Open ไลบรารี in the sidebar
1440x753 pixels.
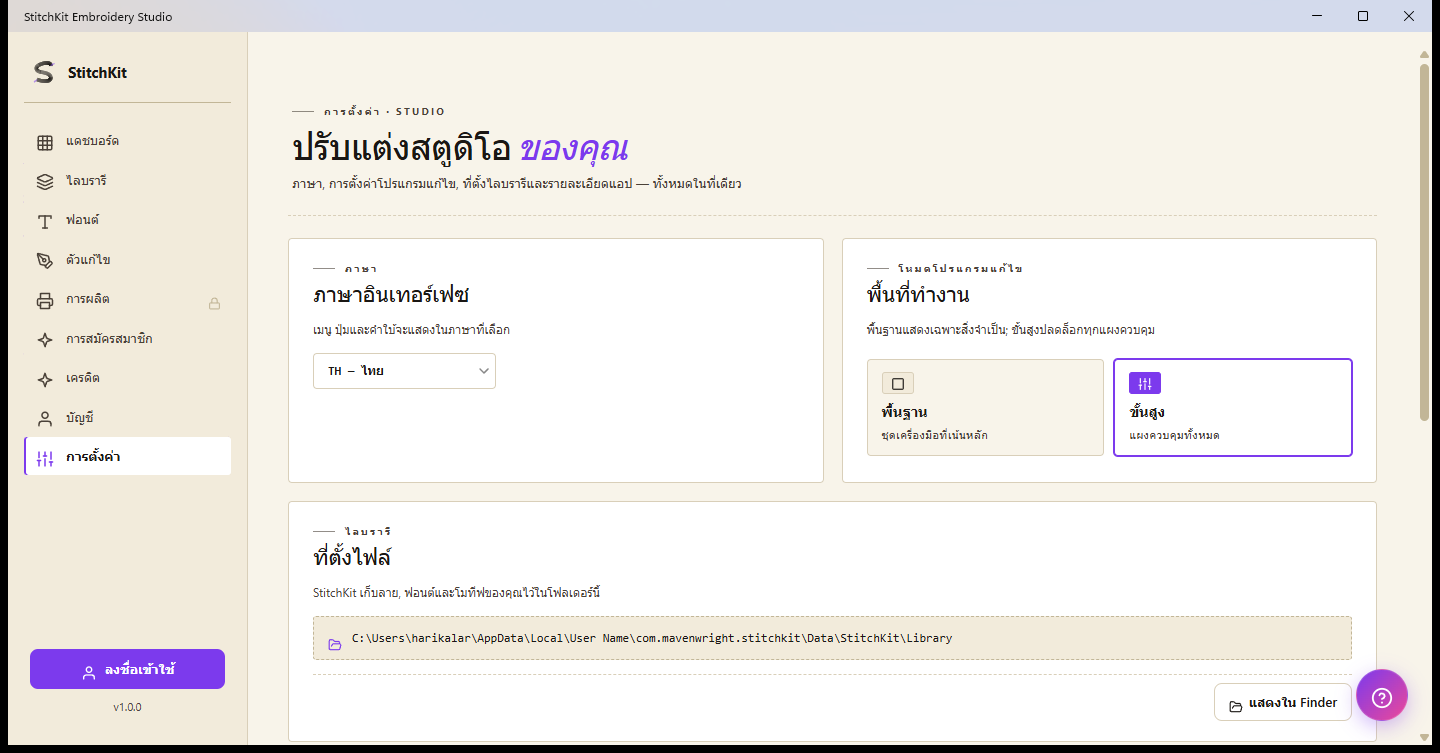click(x=128, y=181)
